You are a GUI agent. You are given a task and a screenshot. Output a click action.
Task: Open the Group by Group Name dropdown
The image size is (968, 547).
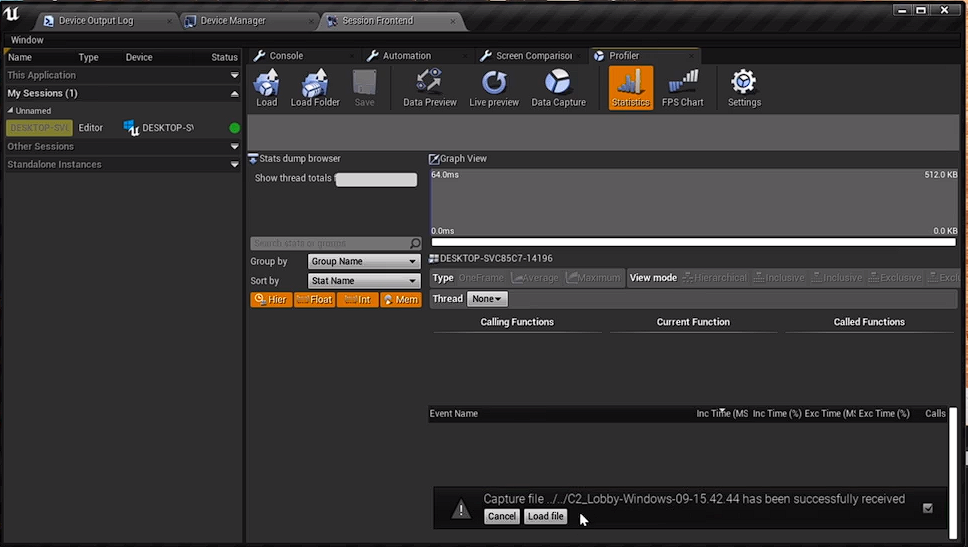point(364,261)
